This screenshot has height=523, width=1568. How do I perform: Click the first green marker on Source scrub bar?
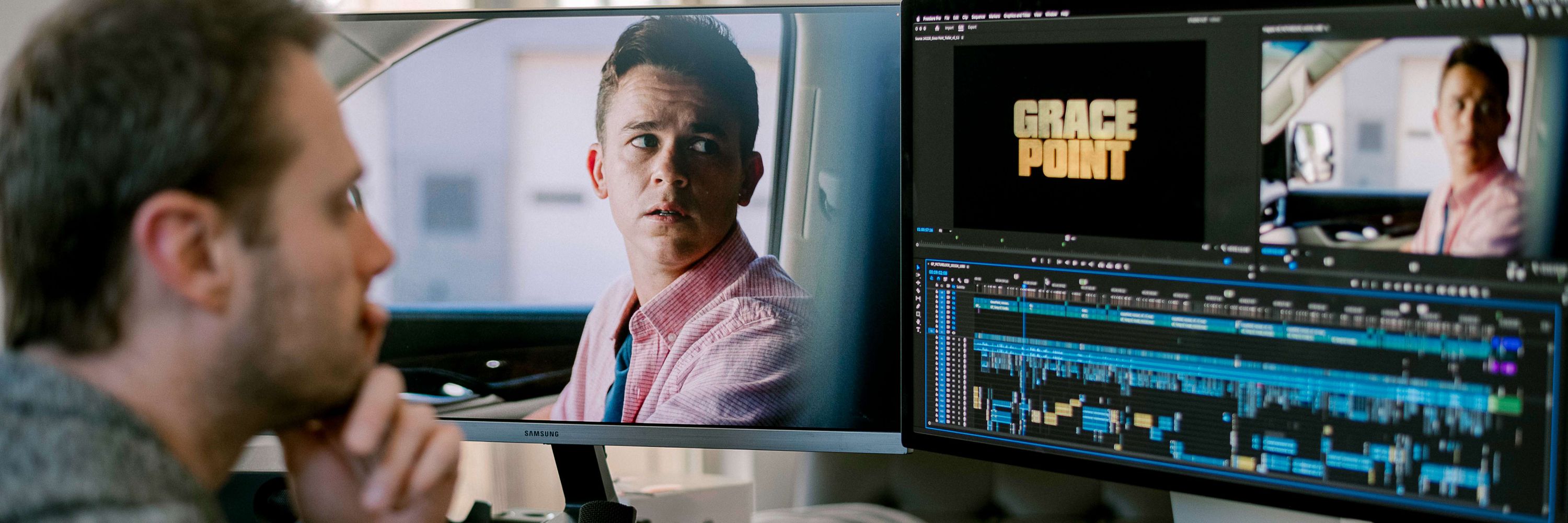(x=957, y=237)
